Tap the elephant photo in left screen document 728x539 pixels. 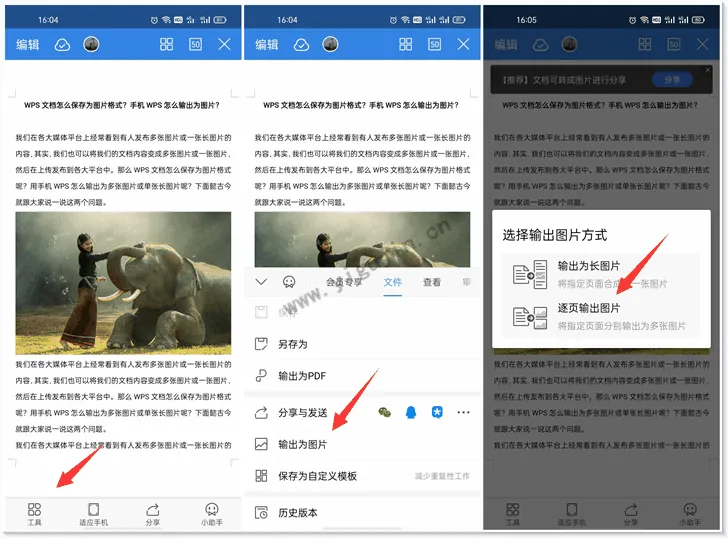[x=123, y=283]
